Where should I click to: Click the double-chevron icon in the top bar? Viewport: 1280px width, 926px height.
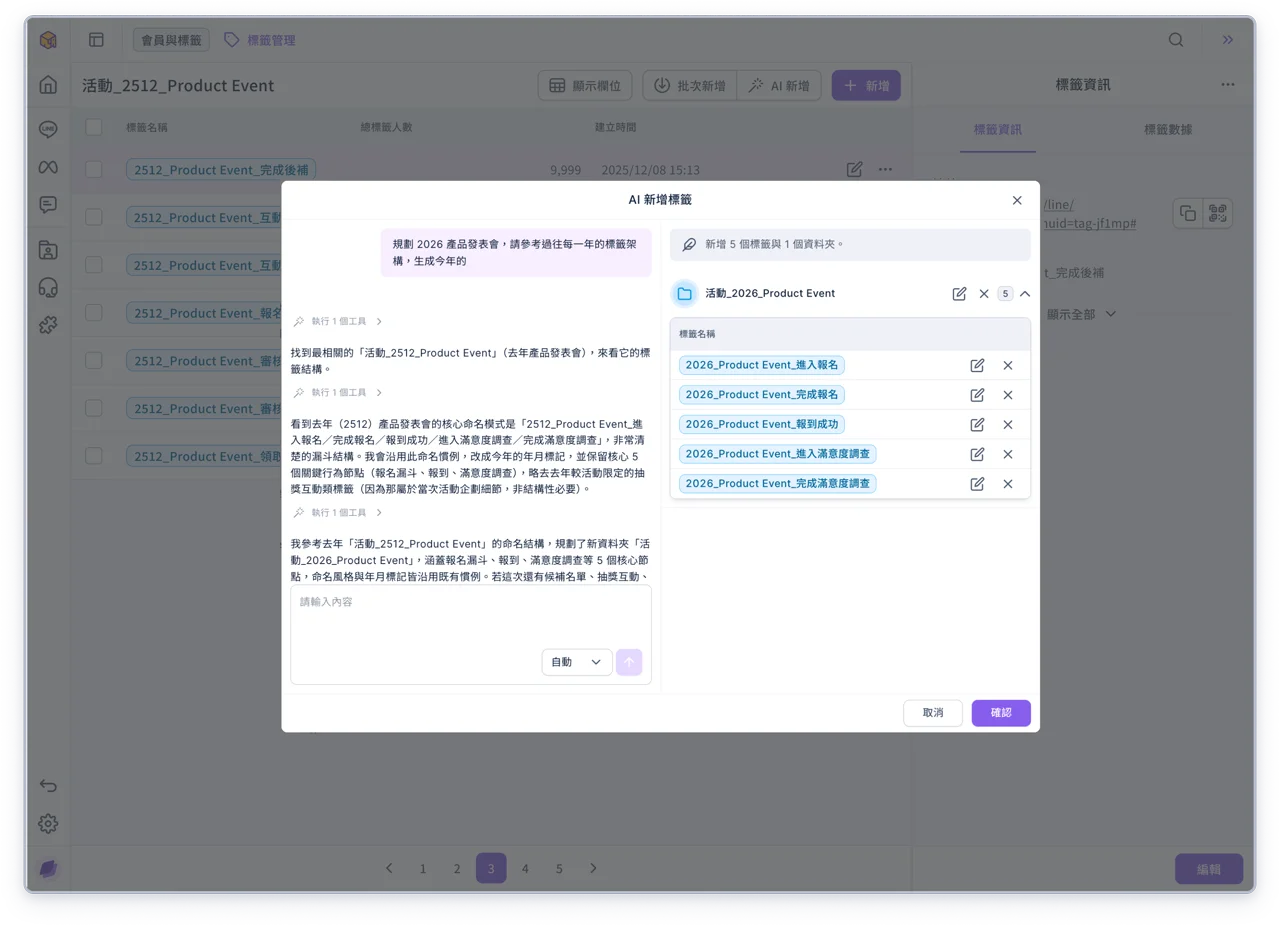pyautogui.click(x=1228, y=40)
